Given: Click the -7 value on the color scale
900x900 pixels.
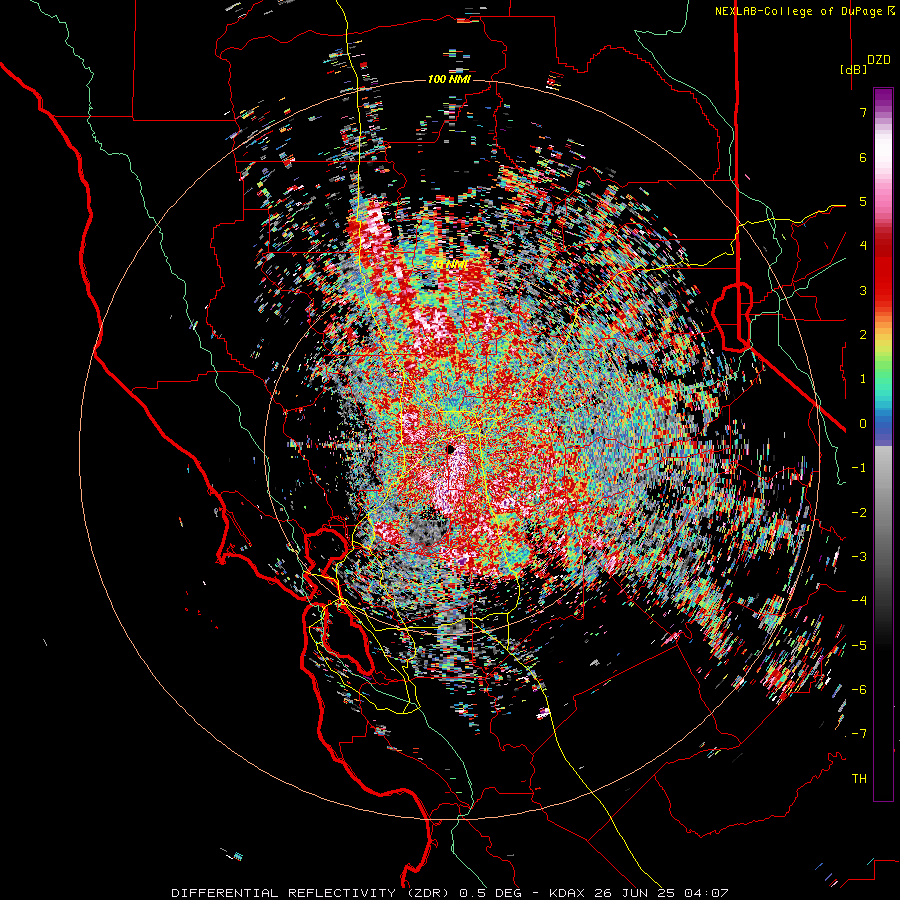Looking at the screenshot, I should tap(859, 734).
